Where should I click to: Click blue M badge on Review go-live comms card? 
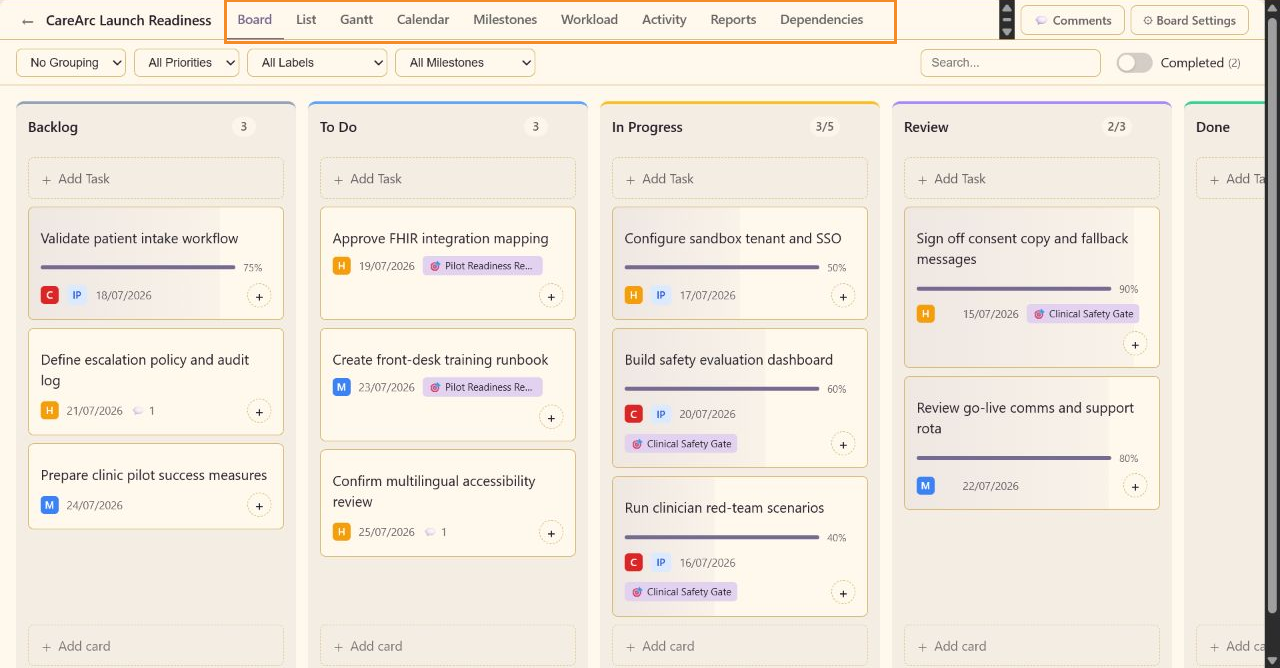pyautogui.click(x=926, y=486)
